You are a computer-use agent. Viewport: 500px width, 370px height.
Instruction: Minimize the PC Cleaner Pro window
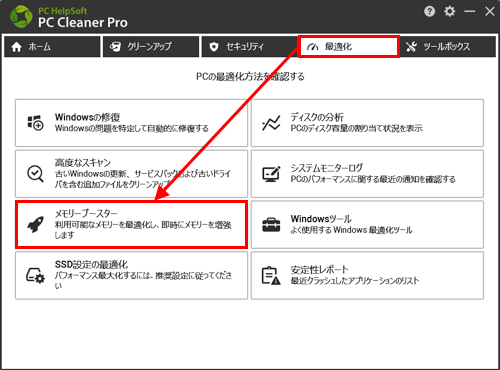pyautogui.click(x=470, y=12)
